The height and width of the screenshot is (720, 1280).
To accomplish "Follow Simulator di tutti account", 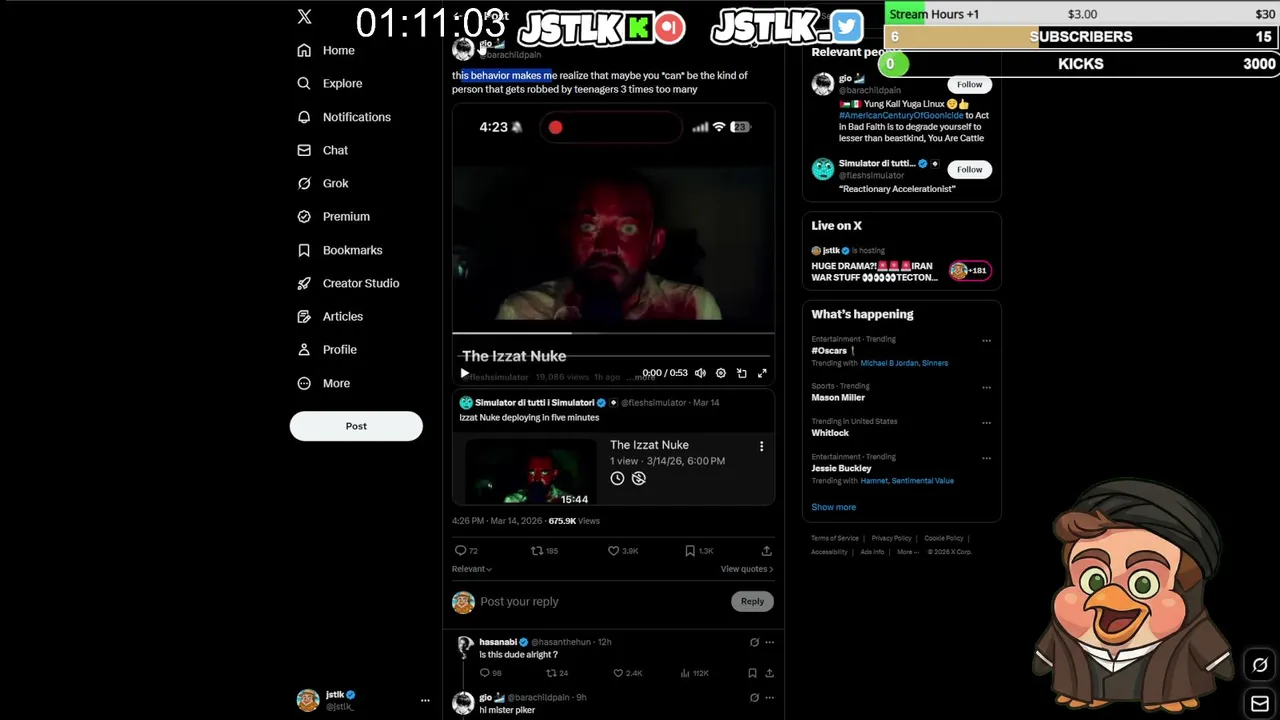I will click(x=969, y=169).
